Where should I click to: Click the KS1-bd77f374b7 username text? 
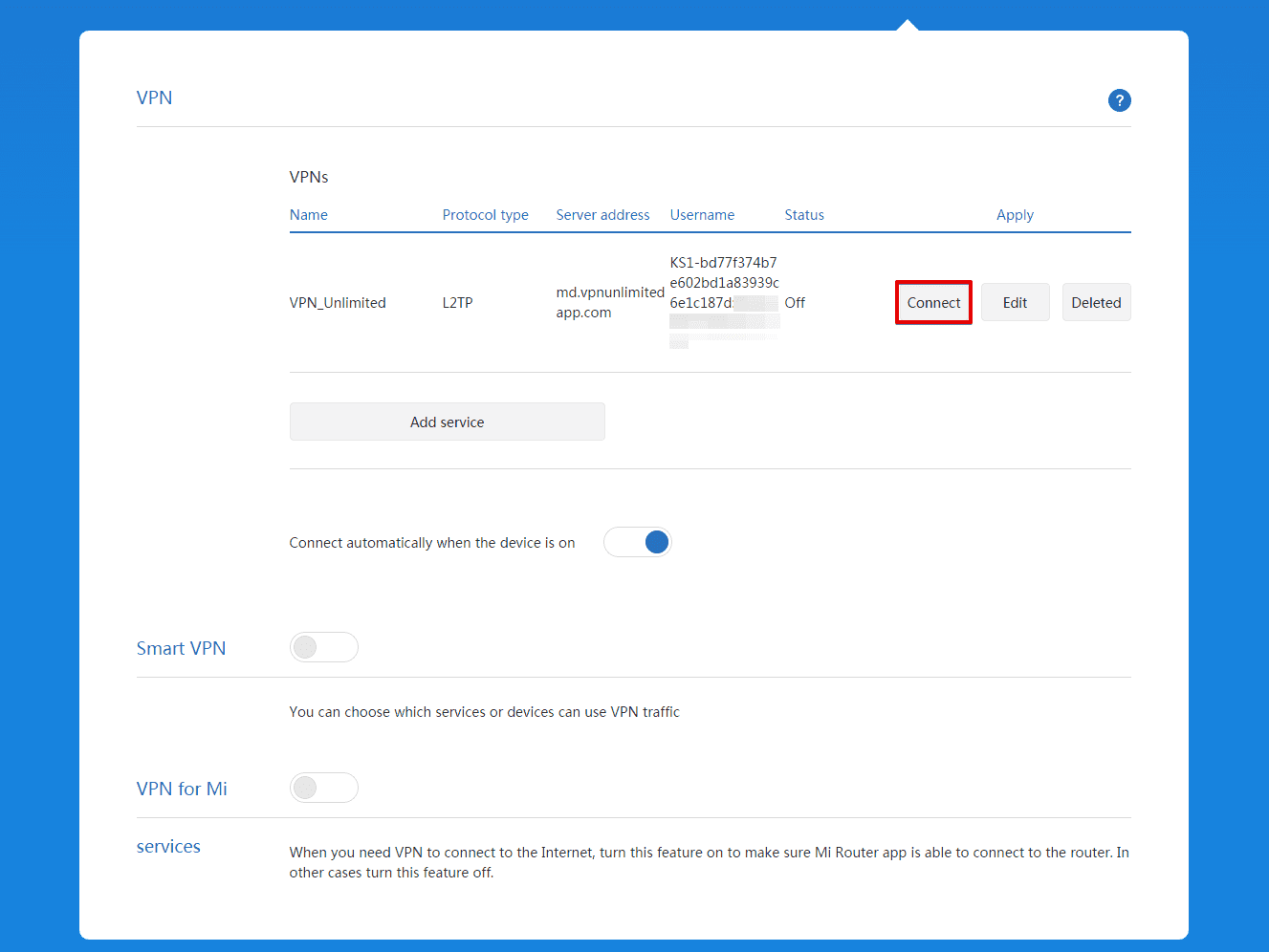click(722, 262)
